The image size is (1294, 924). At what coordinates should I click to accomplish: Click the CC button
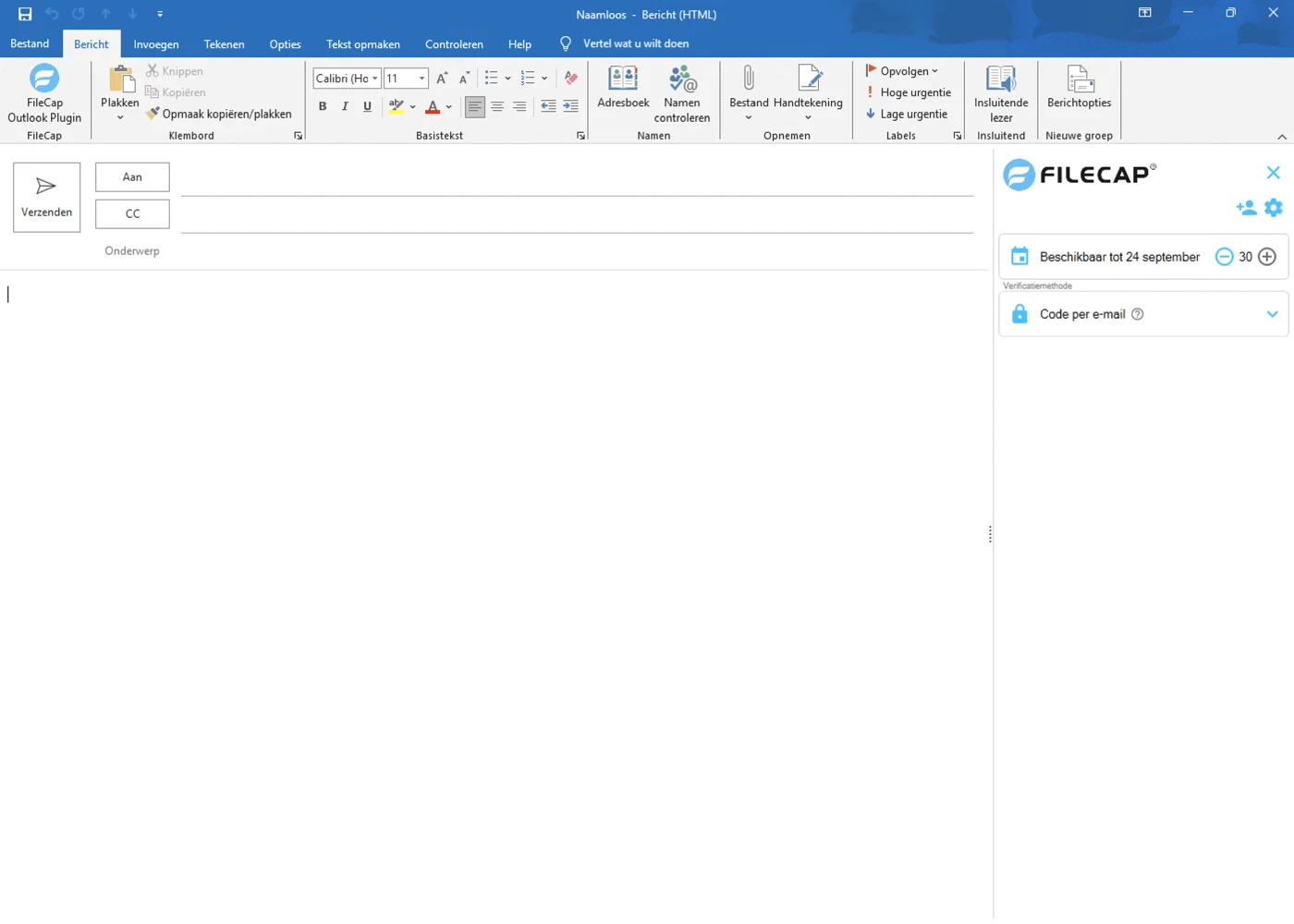(132, 213)
